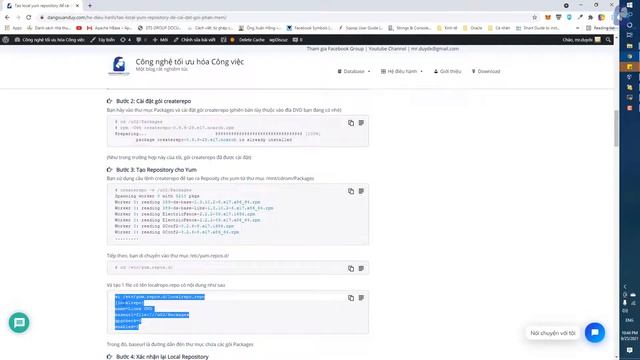Copy the createrepo install code block
Viewport: 640px width, 360px height.
(x=351, y=123)
